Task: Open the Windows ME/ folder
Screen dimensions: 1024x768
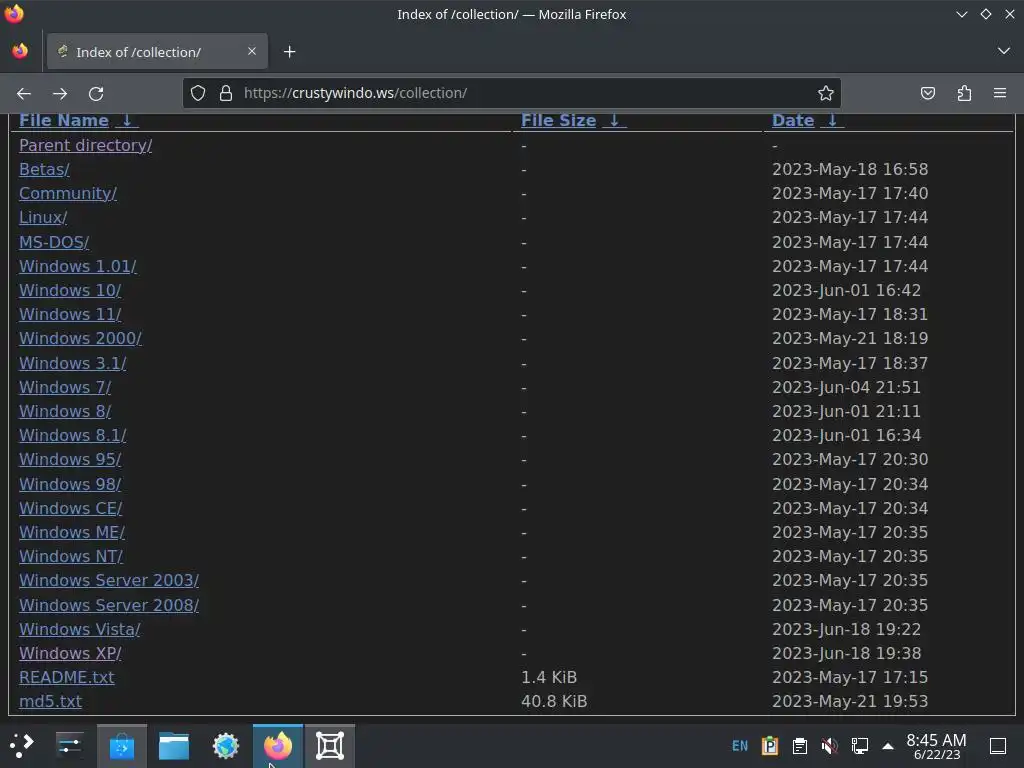Action: 72,532
